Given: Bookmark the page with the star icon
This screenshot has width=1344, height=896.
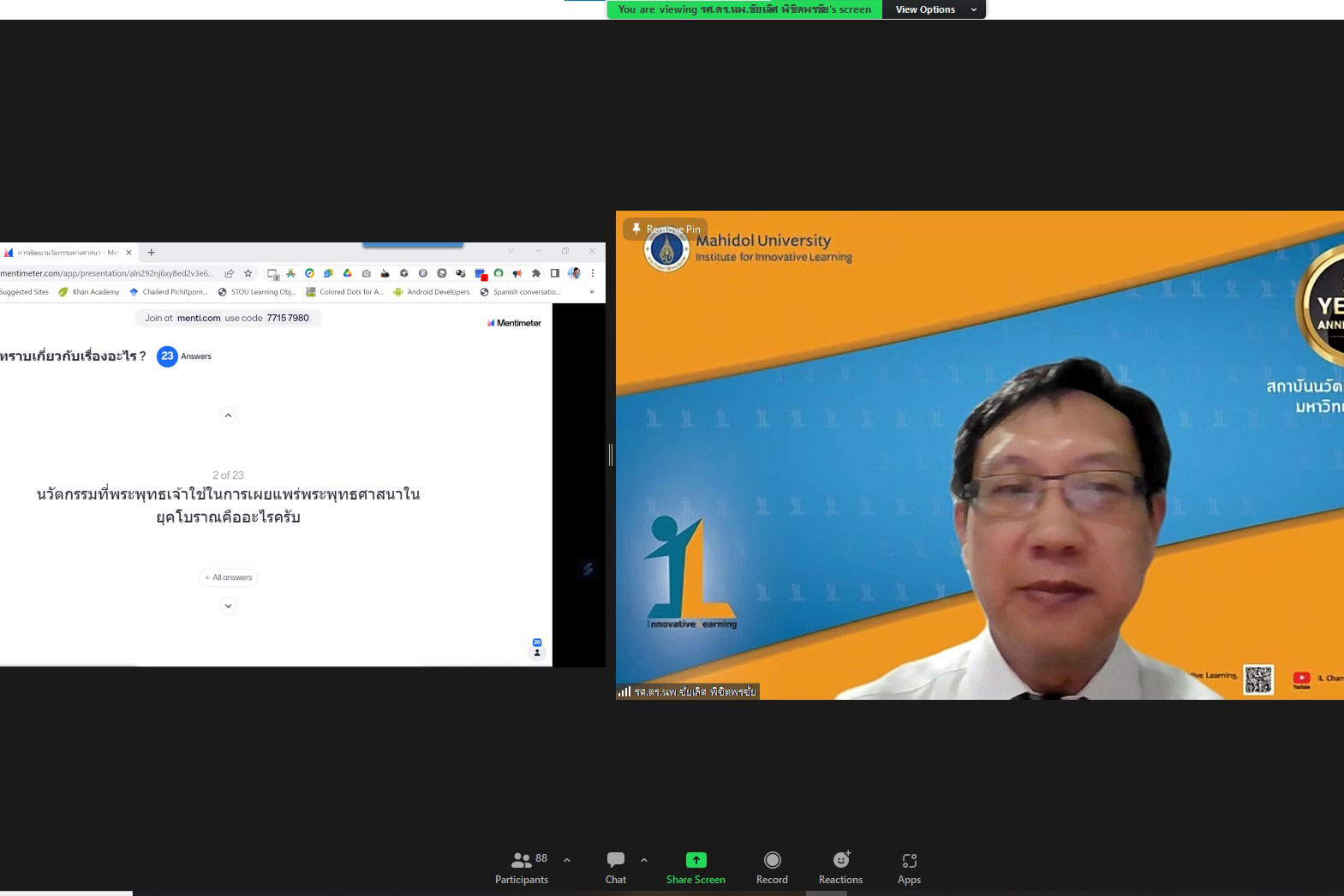Looking at the screenshot, I should [x=248, y=273].
